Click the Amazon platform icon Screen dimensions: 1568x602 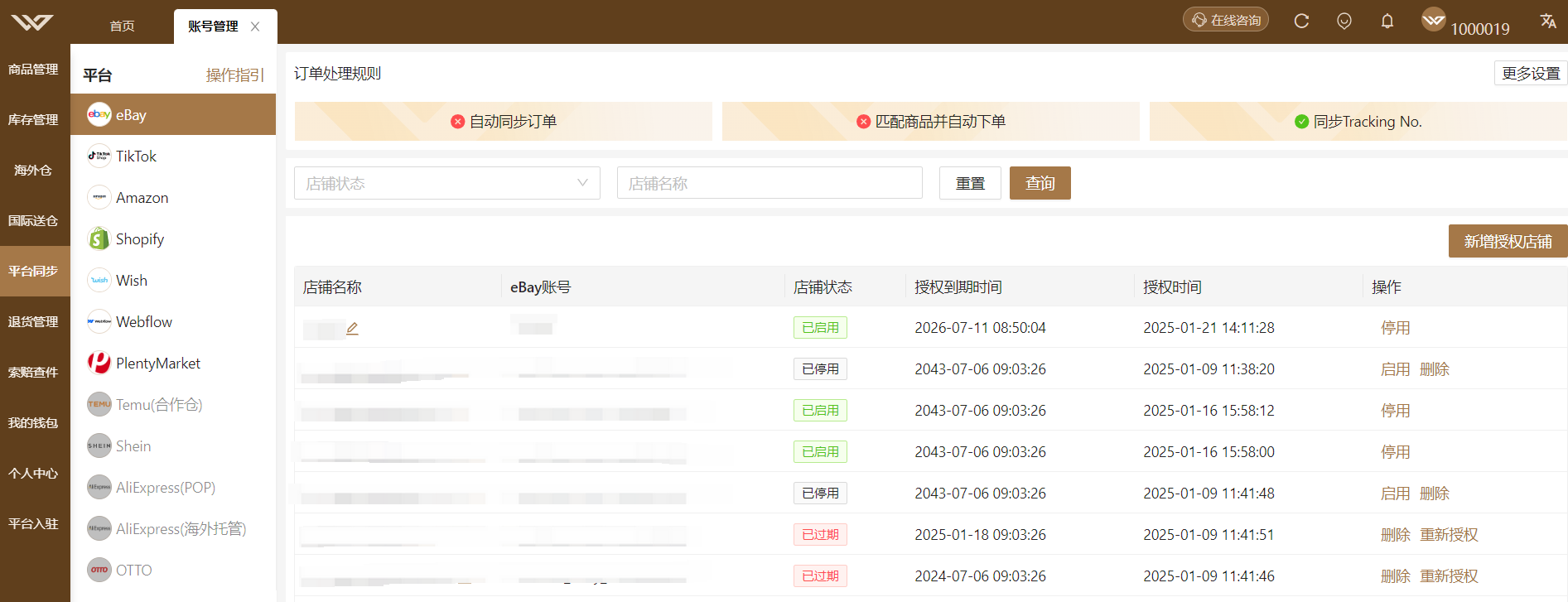point(99,197)
